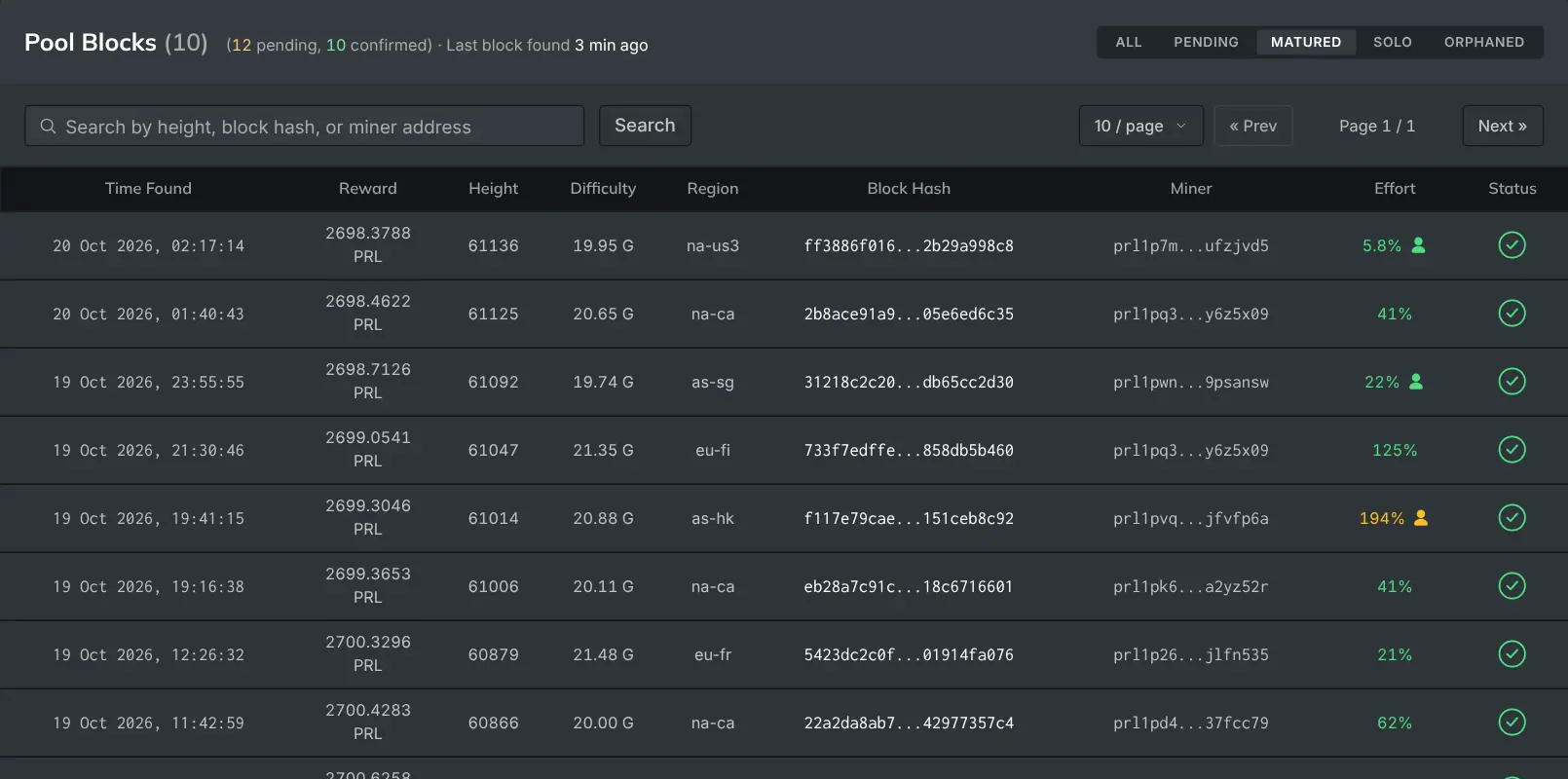
Task: Click the status checkmark for block 60879
Action: coord(1512,654)
